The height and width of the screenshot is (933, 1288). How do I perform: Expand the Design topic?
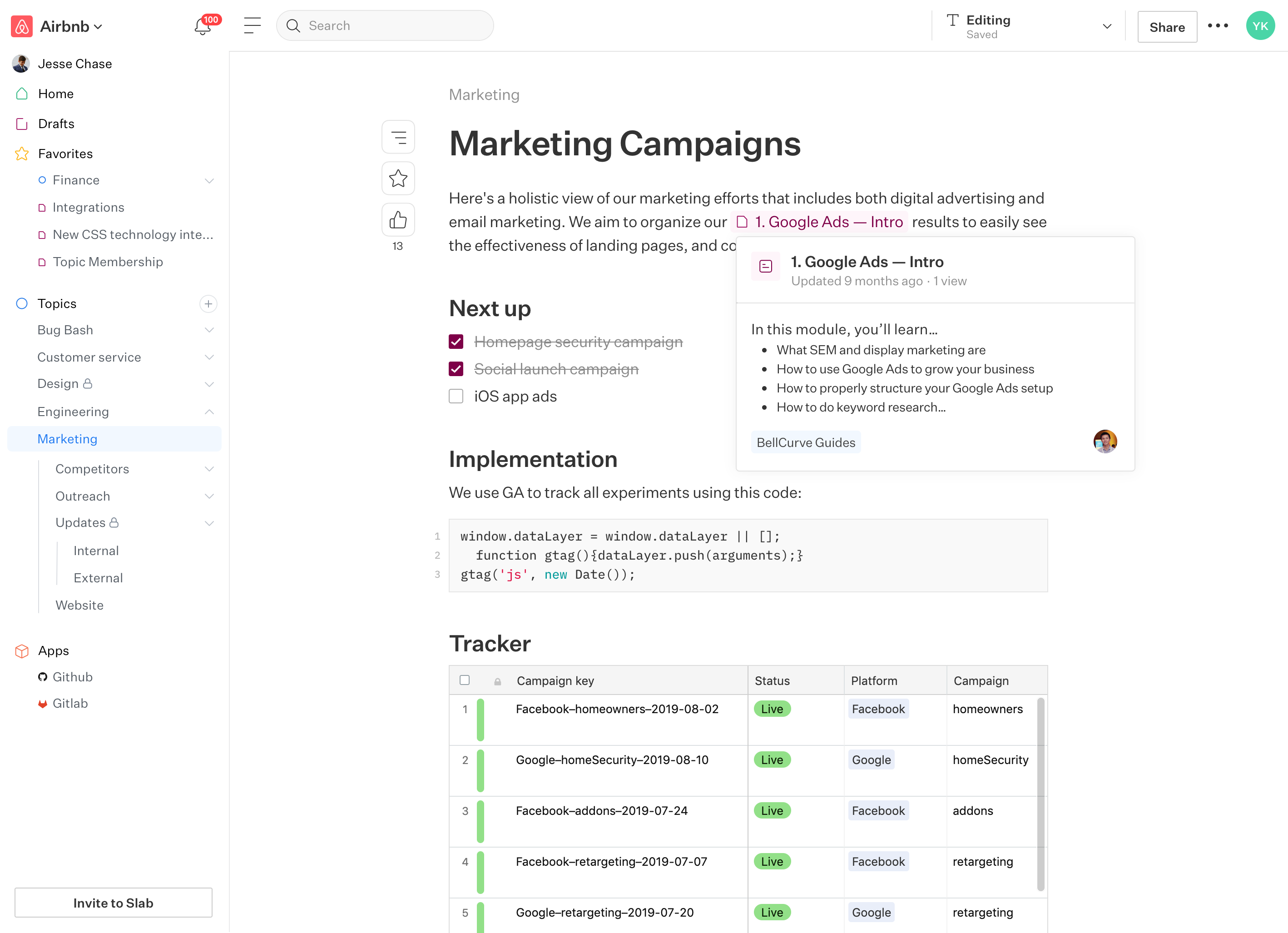click(209, 384)
